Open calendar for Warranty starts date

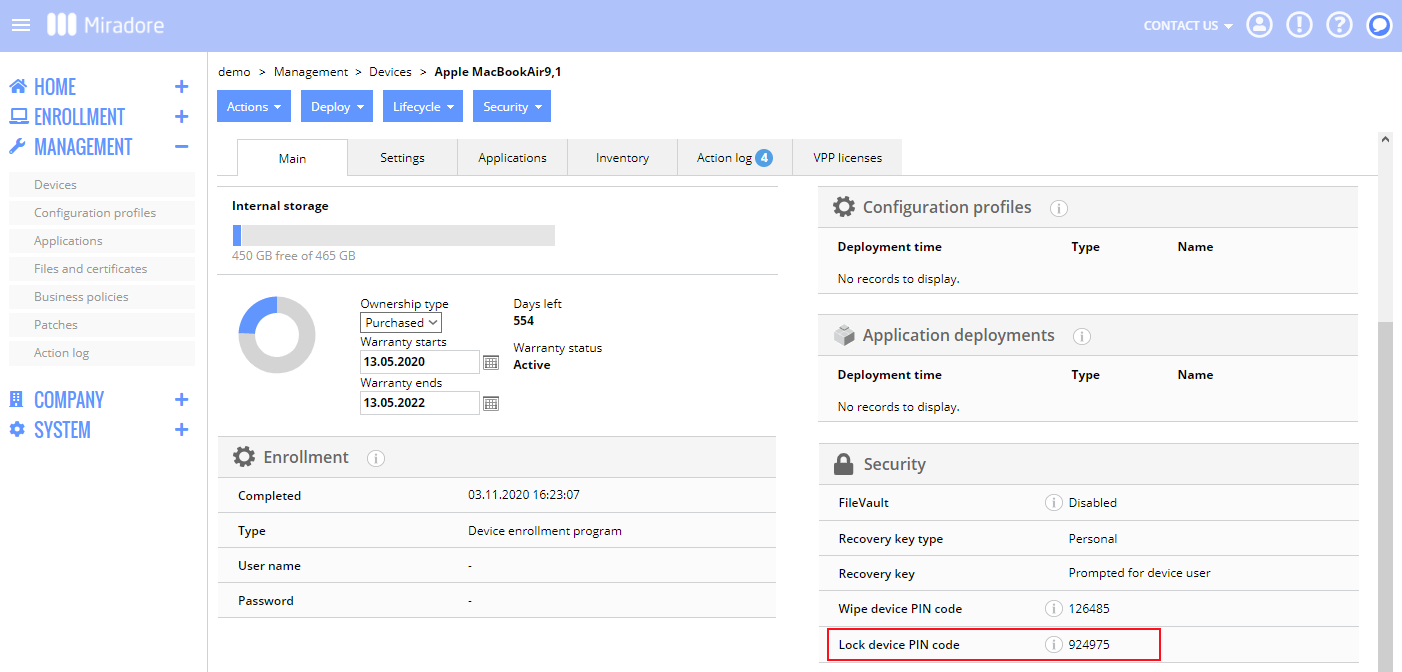coord(491,362)
